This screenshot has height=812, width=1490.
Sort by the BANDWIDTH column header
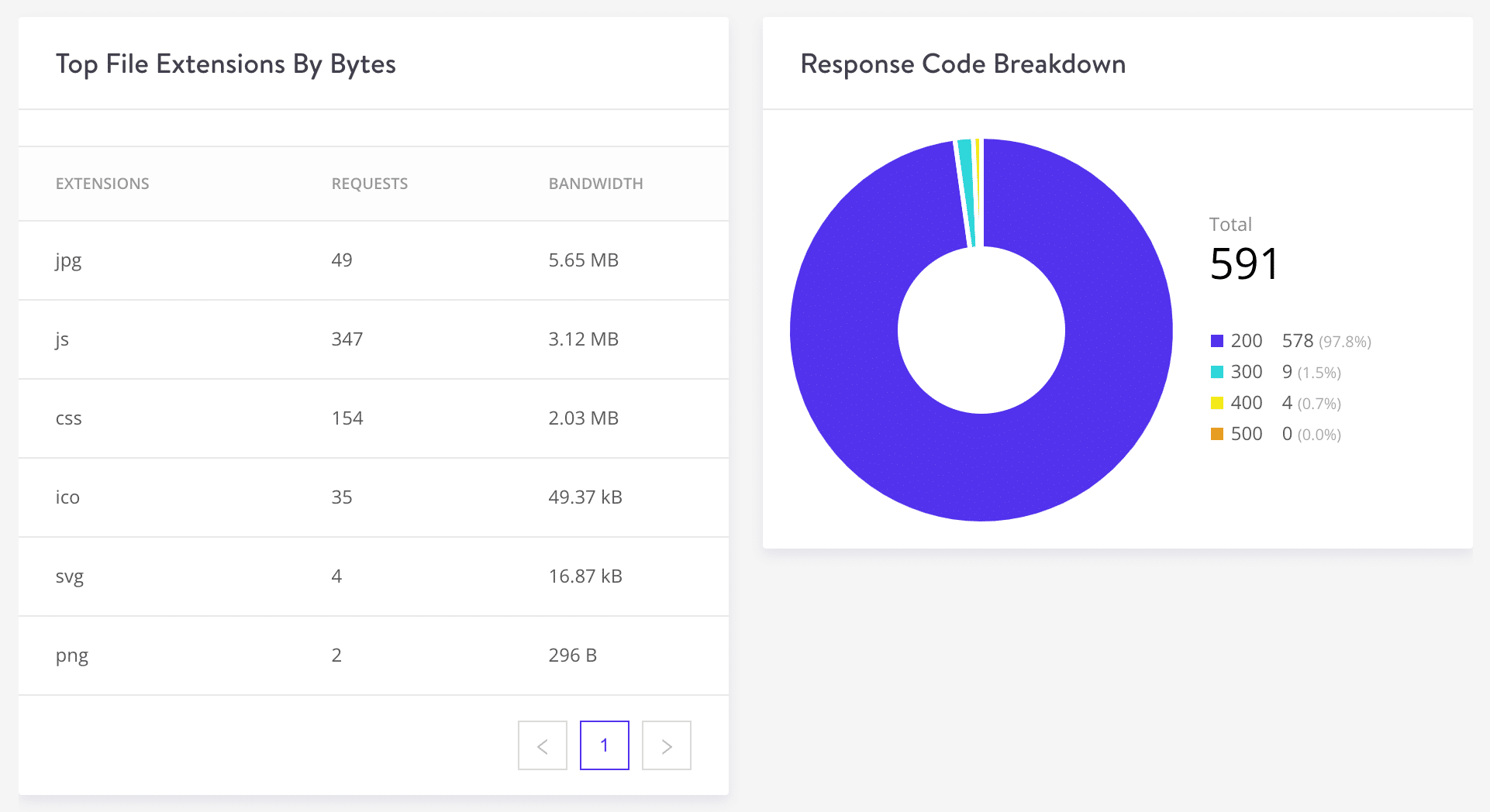tap(595, 184)
